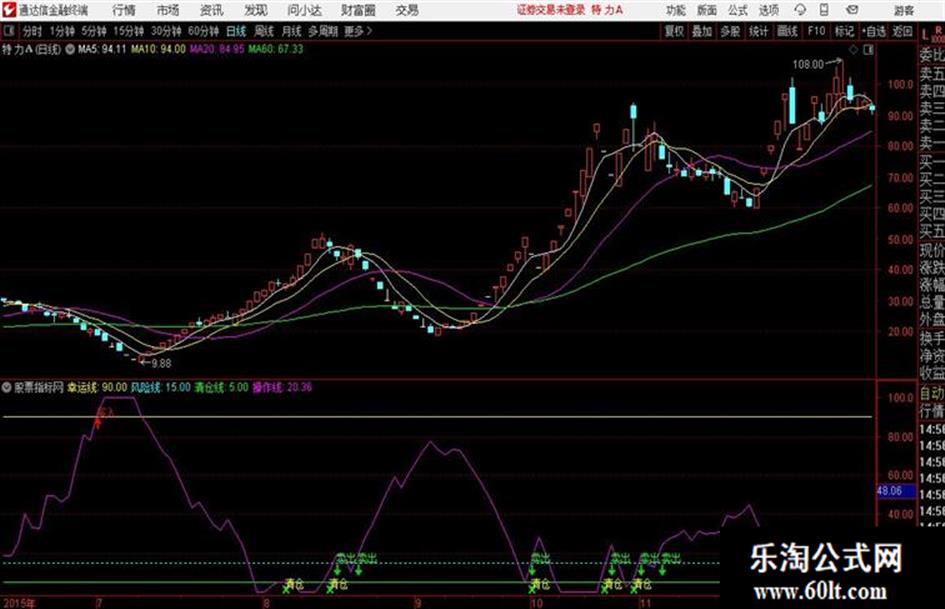945x609 pixels.
Task: Select the 日线 daily period tab
Action: click(236, 31)
